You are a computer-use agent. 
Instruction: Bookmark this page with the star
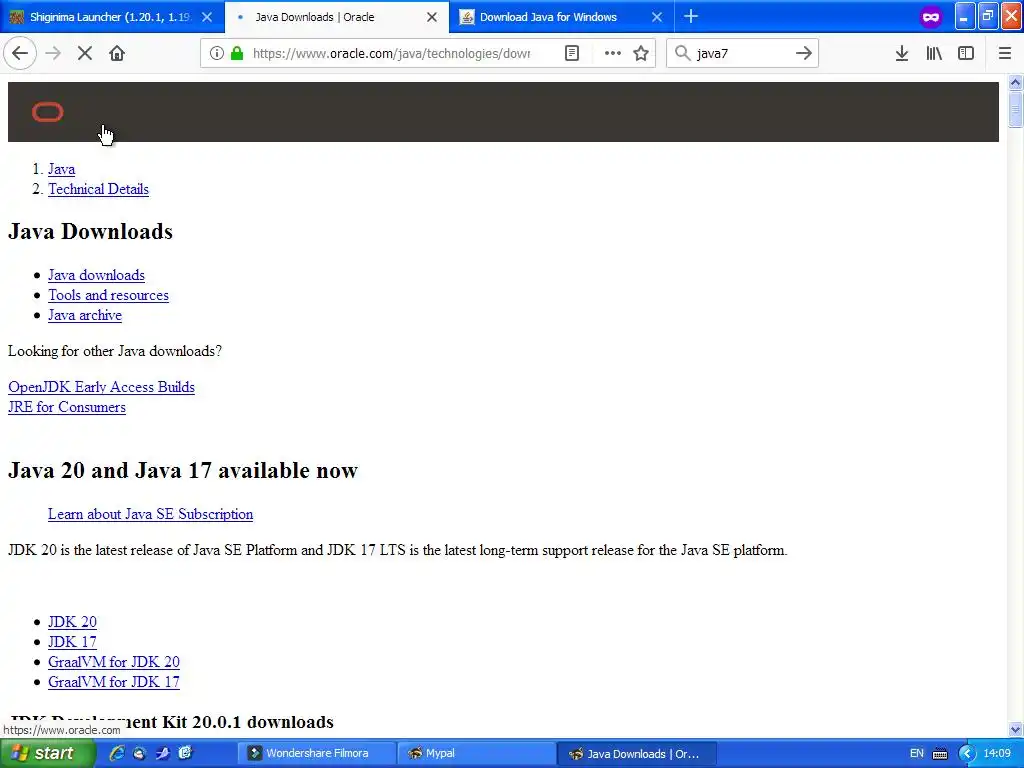coord(641,54)
